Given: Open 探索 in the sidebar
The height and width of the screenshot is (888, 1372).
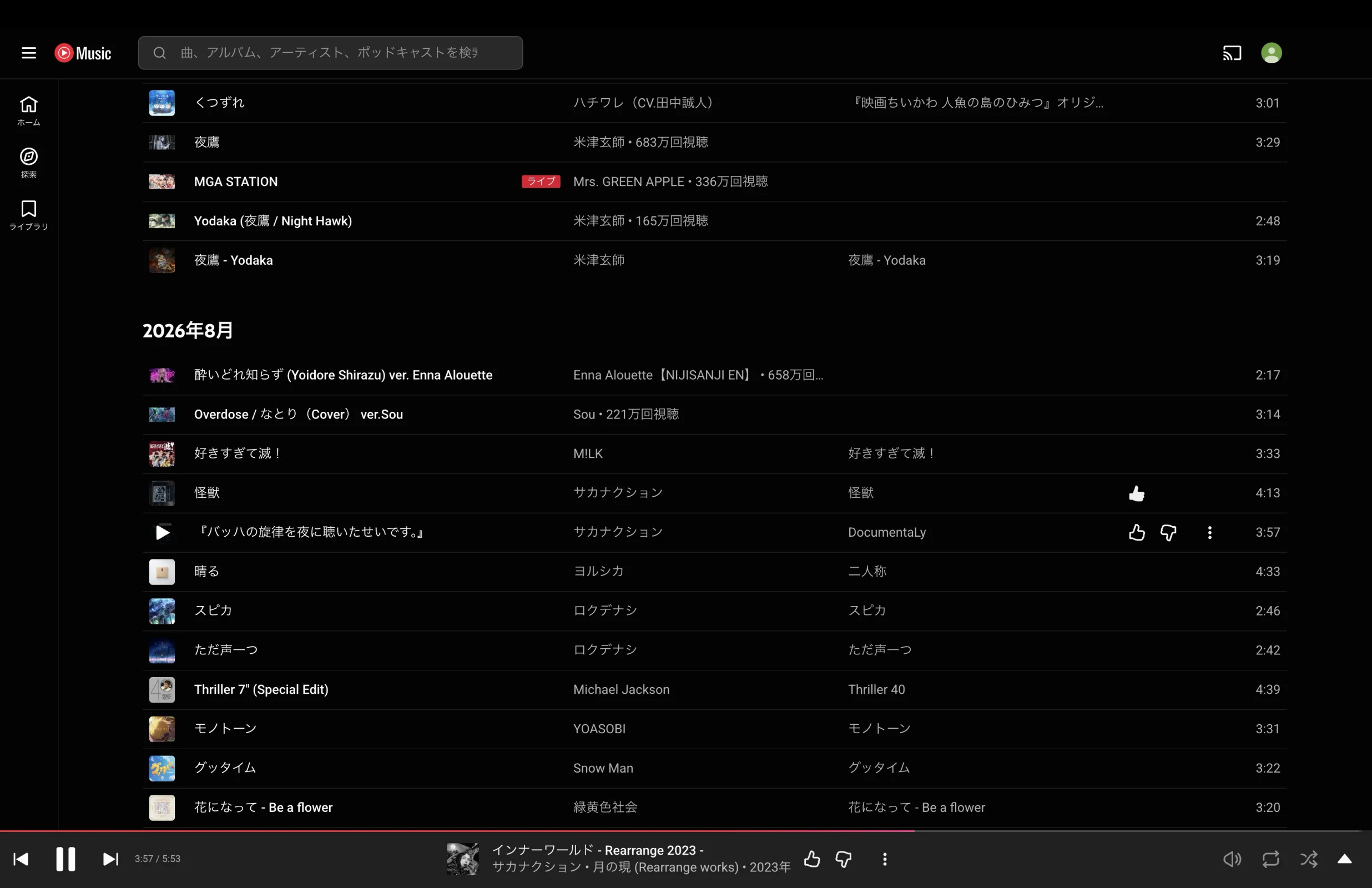Looking at the screenshot, I should 29,163.
